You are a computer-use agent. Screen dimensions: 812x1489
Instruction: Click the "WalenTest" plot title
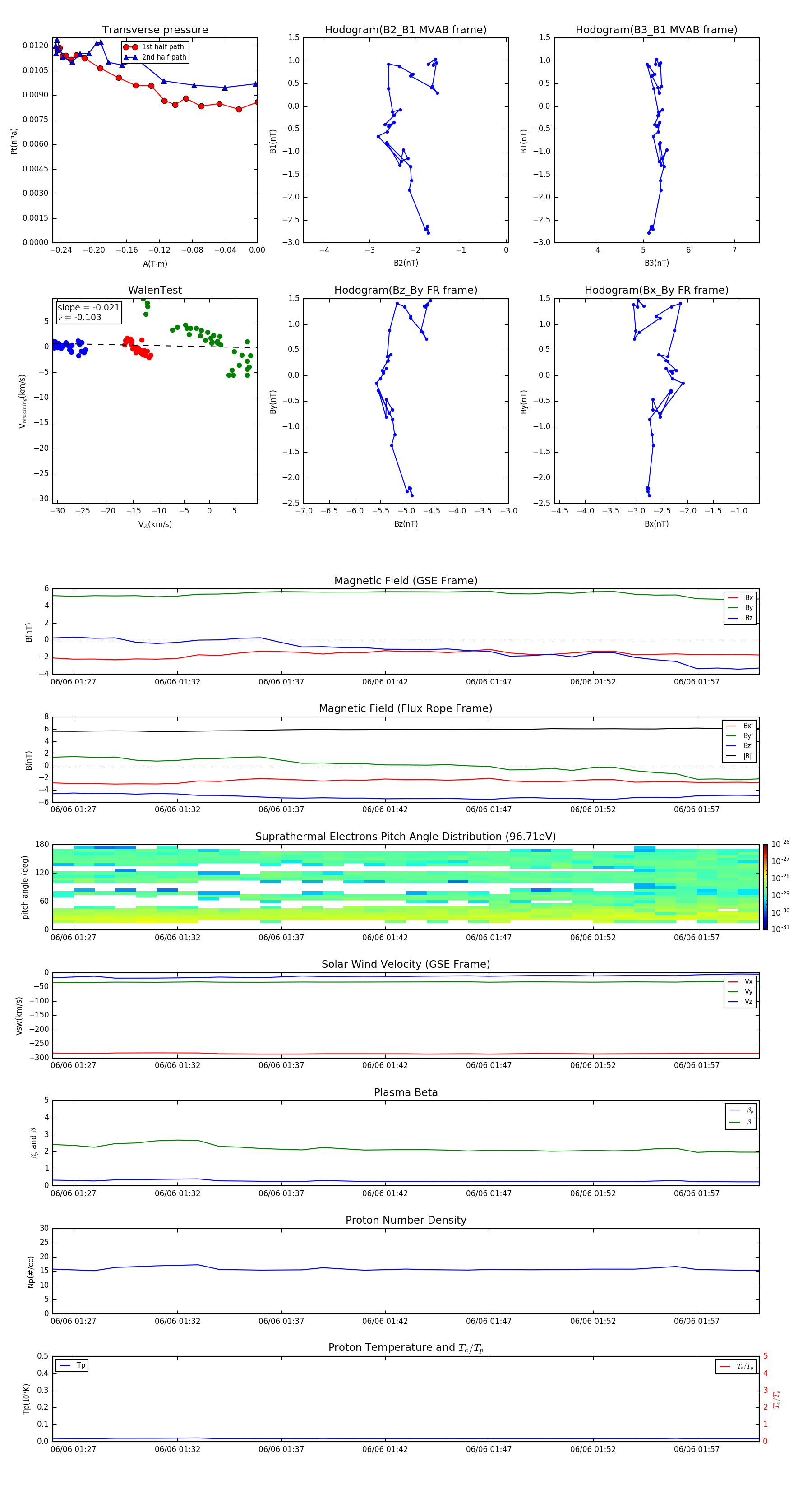tap(155, 290)
